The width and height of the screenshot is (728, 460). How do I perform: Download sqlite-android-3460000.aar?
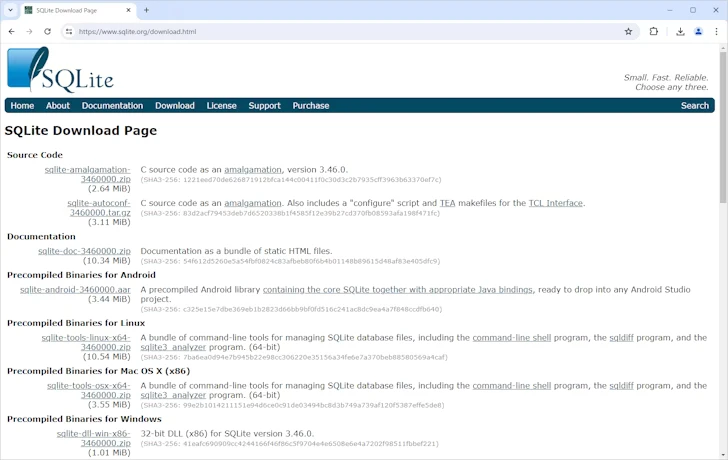coord(75,290)
